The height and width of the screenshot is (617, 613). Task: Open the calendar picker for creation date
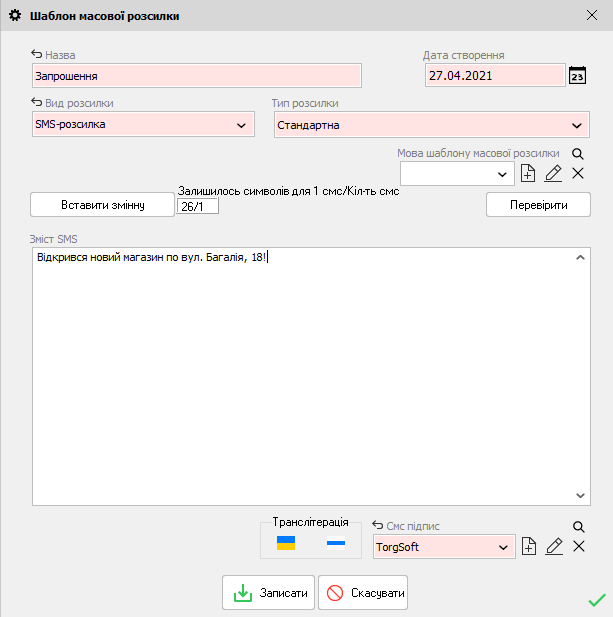click(577, 76)
